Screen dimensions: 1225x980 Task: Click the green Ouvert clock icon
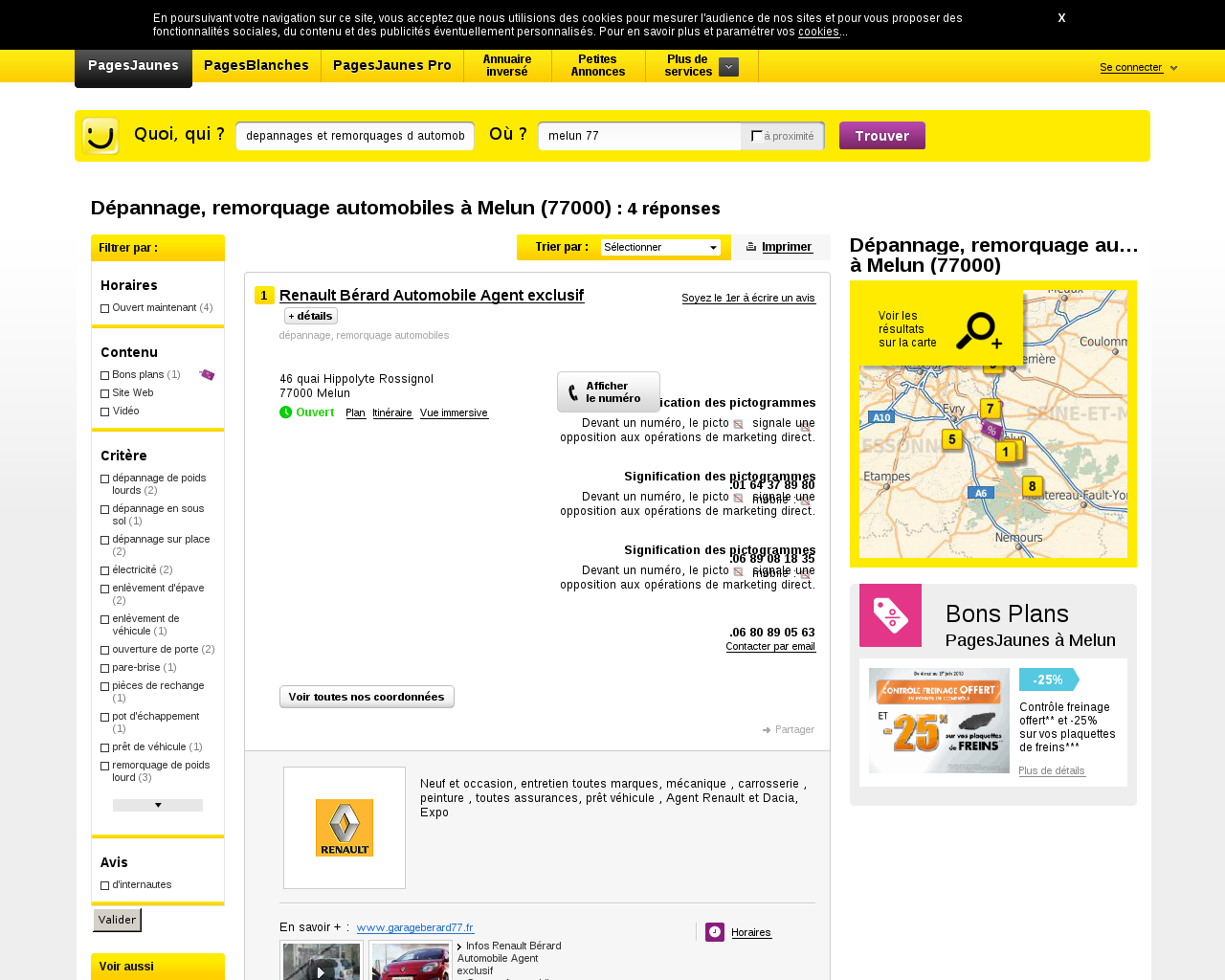click(285, 412)
